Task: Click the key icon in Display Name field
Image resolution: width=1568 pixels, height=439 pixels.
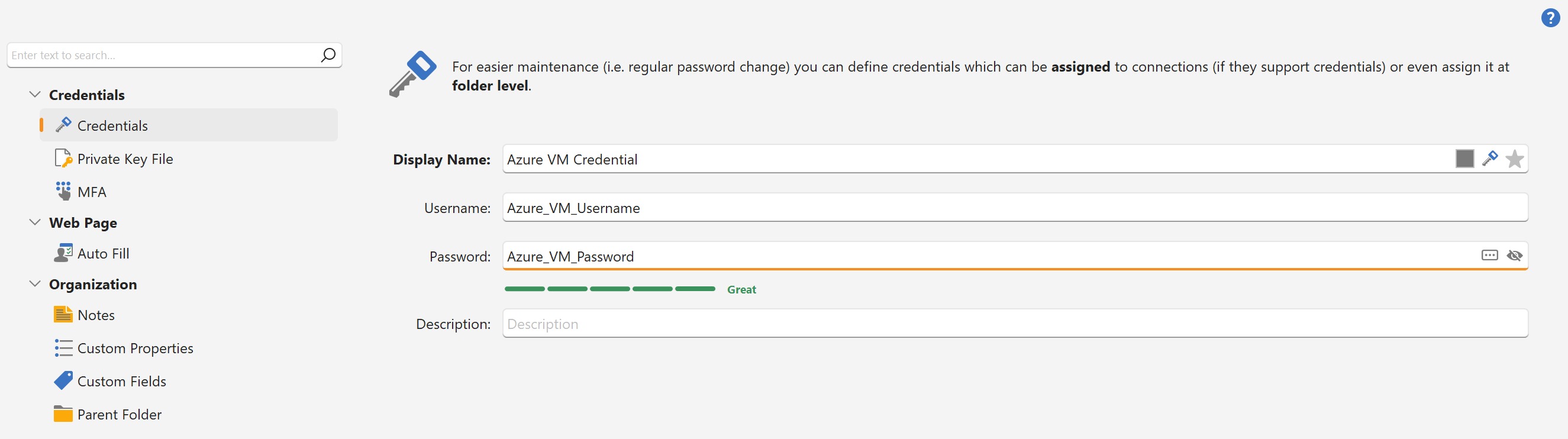Action: click(x=1489, y=159)
